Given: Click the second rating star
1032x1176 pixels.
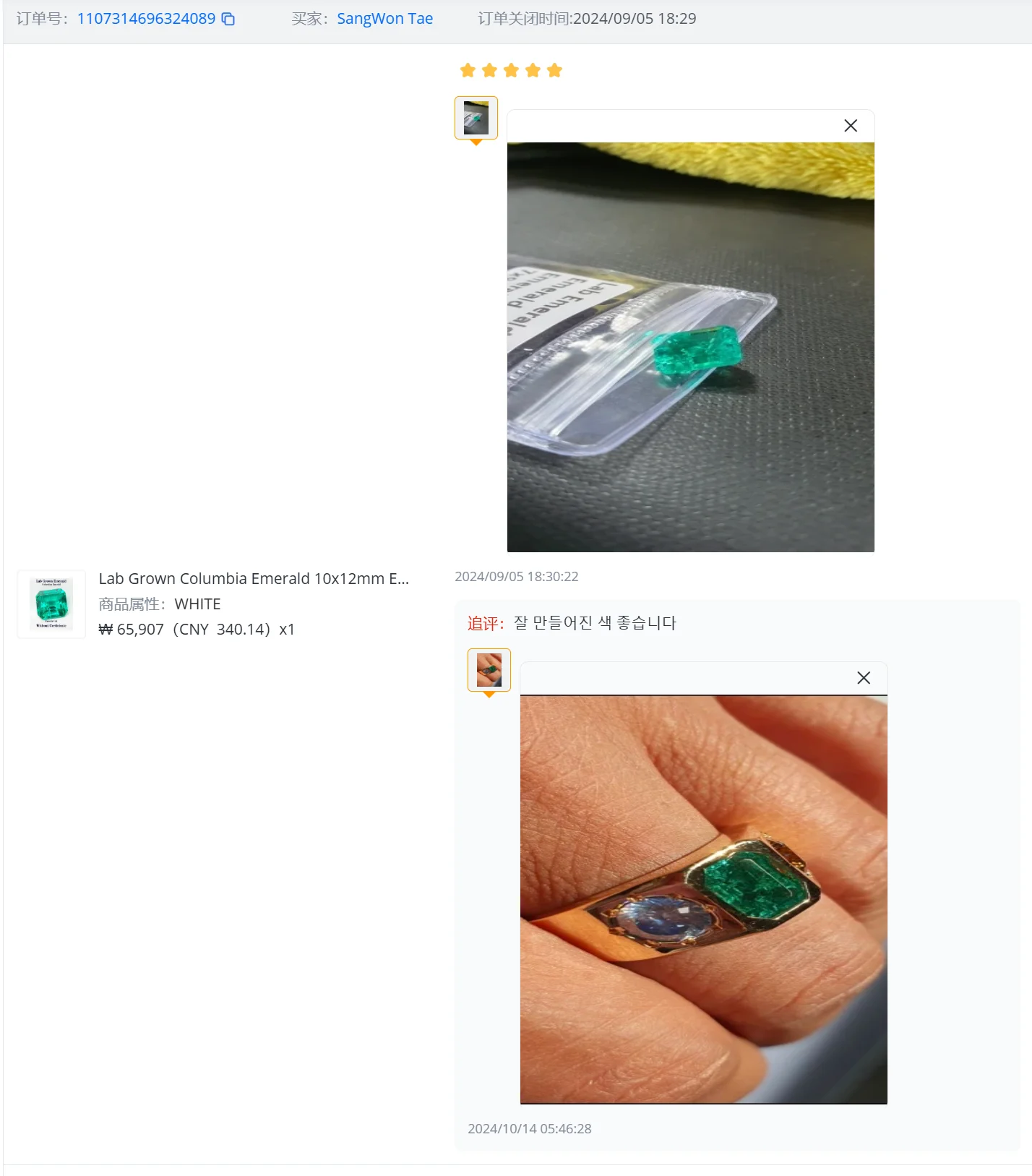Looking at the screenshot, I should (x=489, y=70).
